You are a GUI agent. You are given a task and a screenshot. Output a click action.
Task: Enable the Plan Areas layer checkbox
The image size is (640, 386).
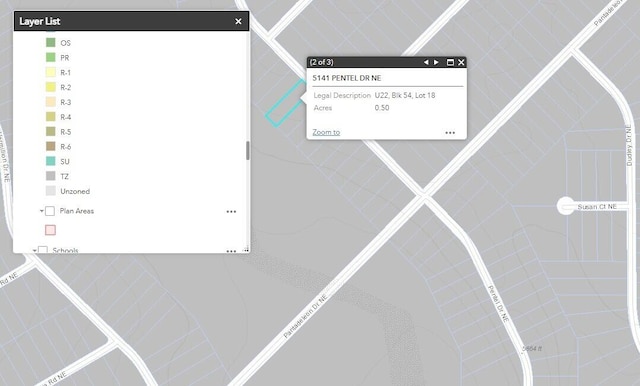coord(50,211)
